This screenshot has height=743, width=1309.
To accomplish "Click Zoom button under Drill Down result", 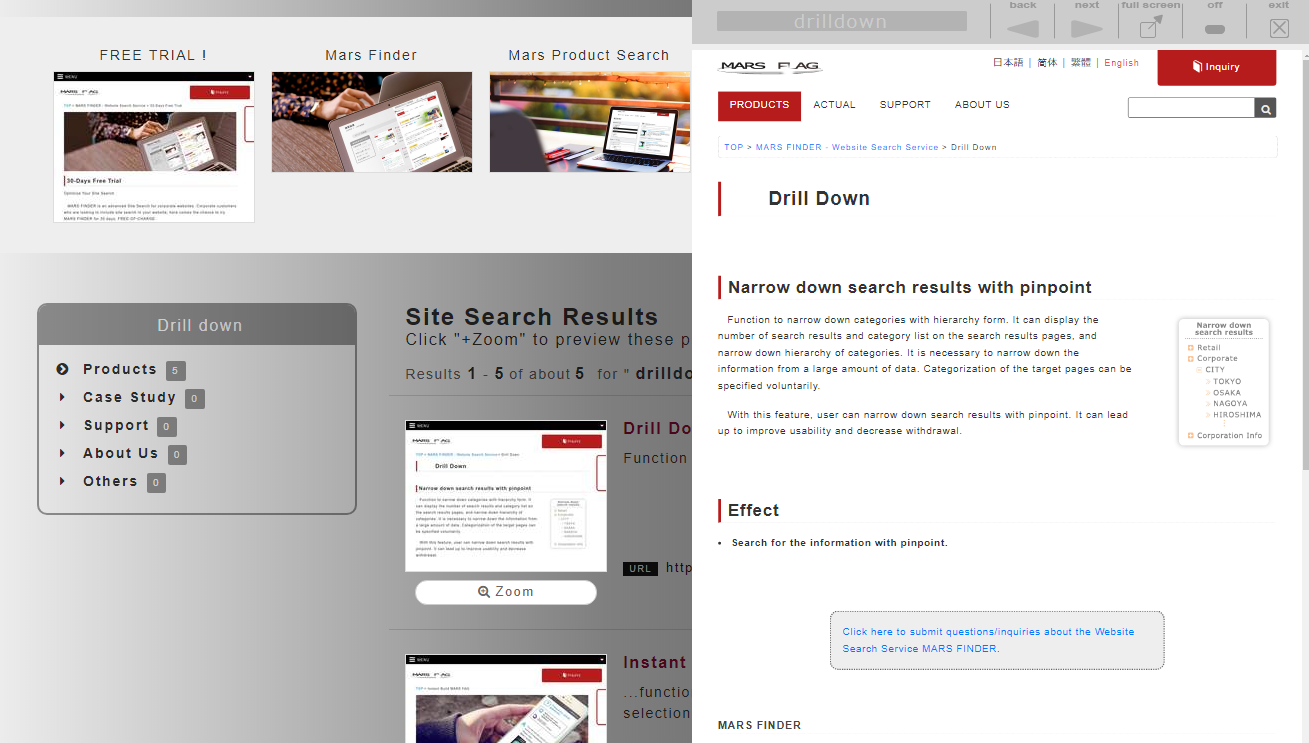I will tap(506, 592).
